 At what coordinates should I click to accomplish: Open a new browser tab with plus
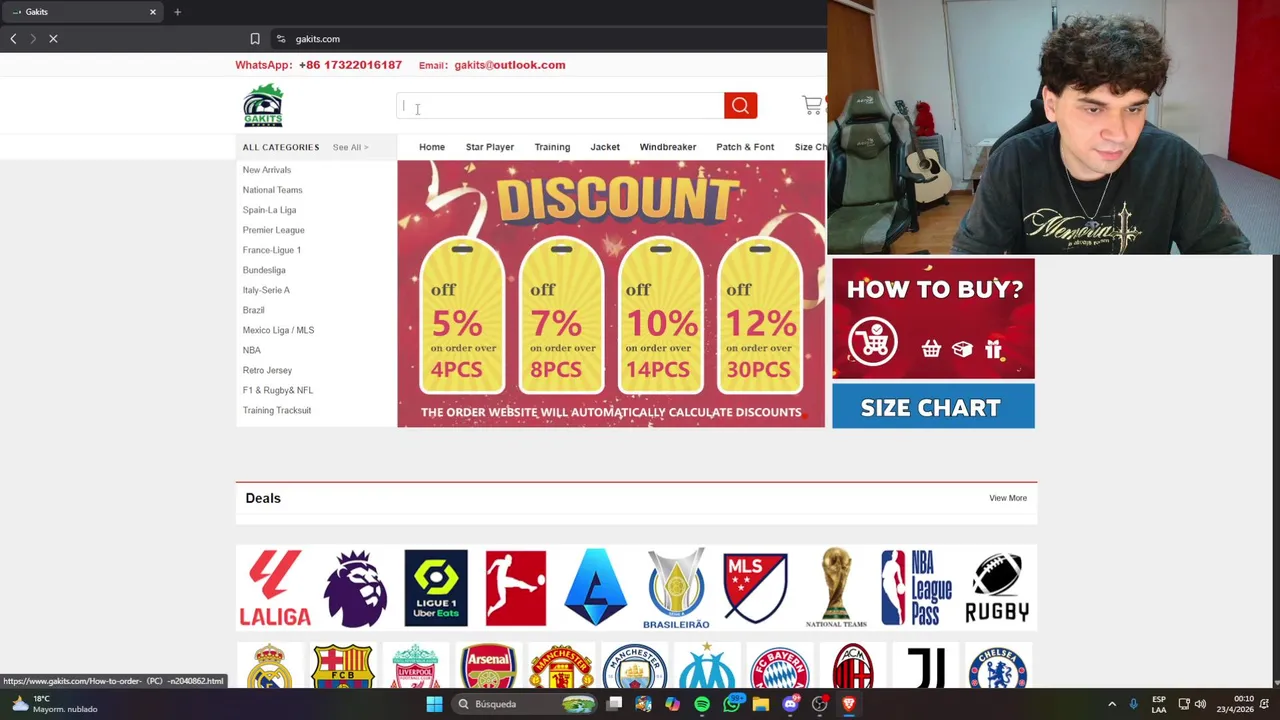177,12
